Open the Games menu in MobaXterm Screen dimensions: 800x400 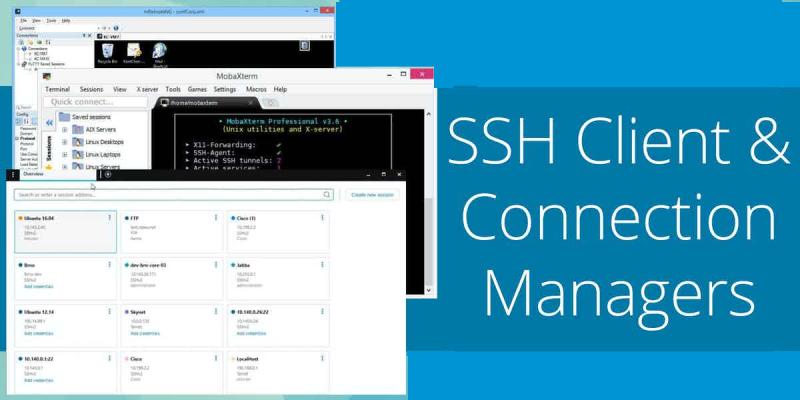coord(197,89)
